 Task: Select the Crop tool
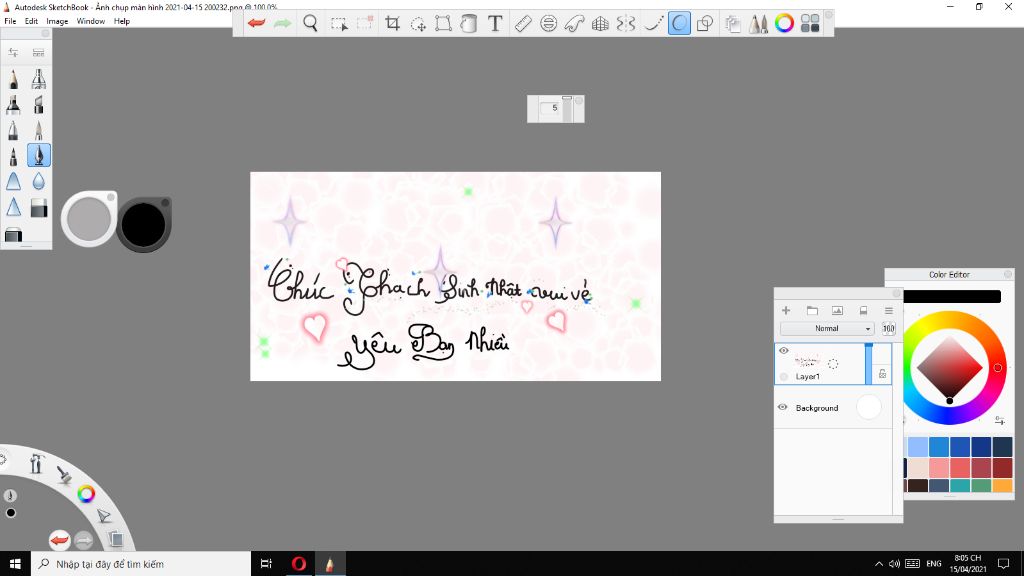point(392,24)
